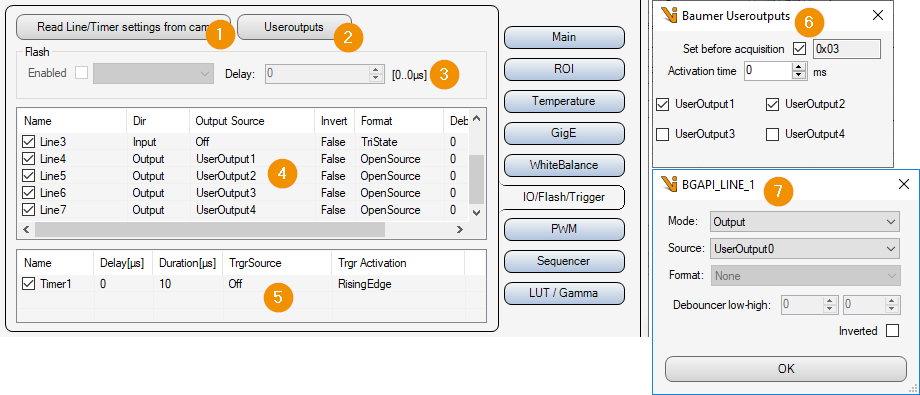The width and height of the screenshot is (920, 395).
Task: Decrease Activation time with down arrow
Action: 799,75
